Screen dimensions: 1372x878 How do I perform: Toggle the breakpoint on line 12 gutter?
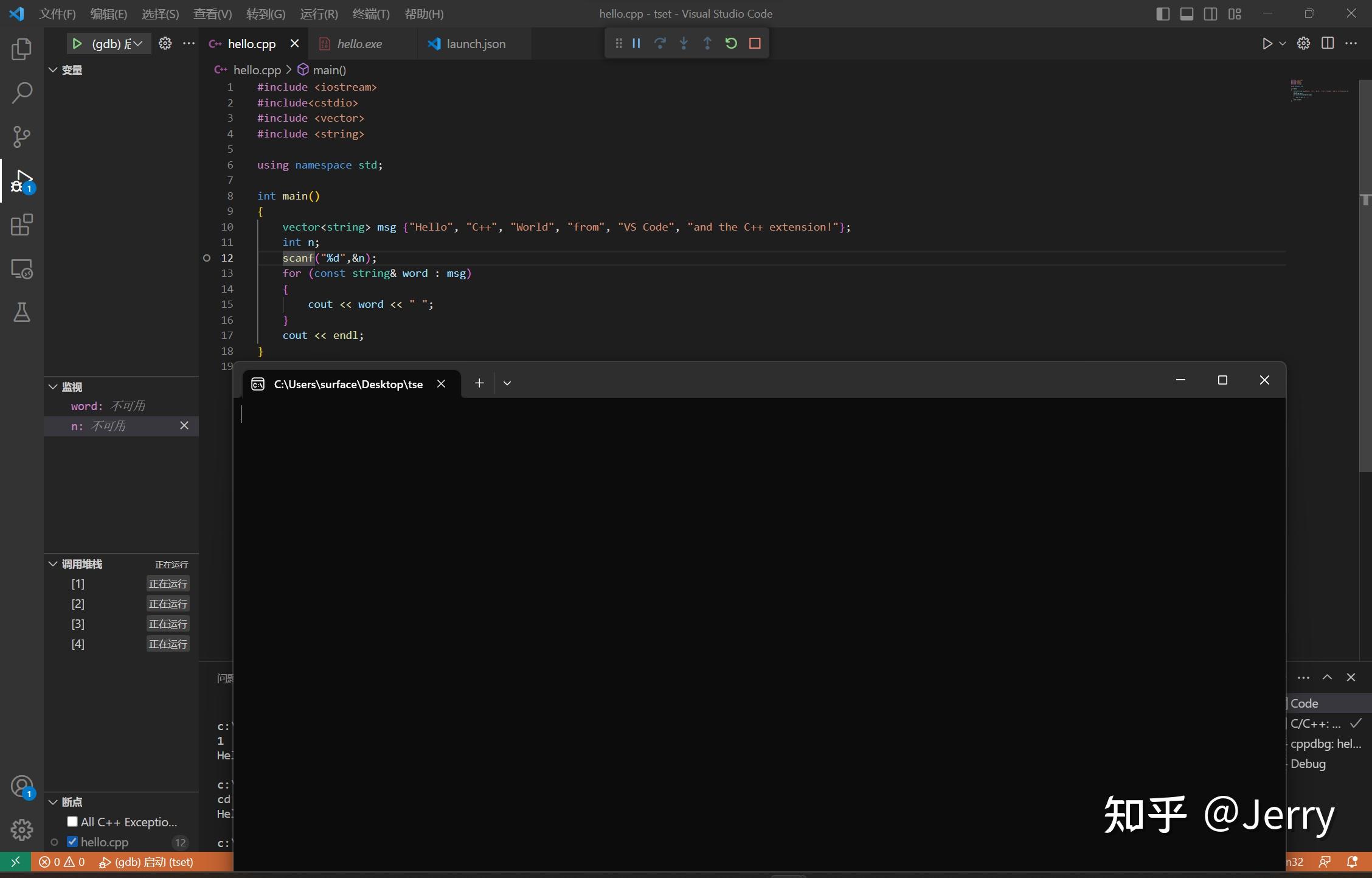[207, 258]
